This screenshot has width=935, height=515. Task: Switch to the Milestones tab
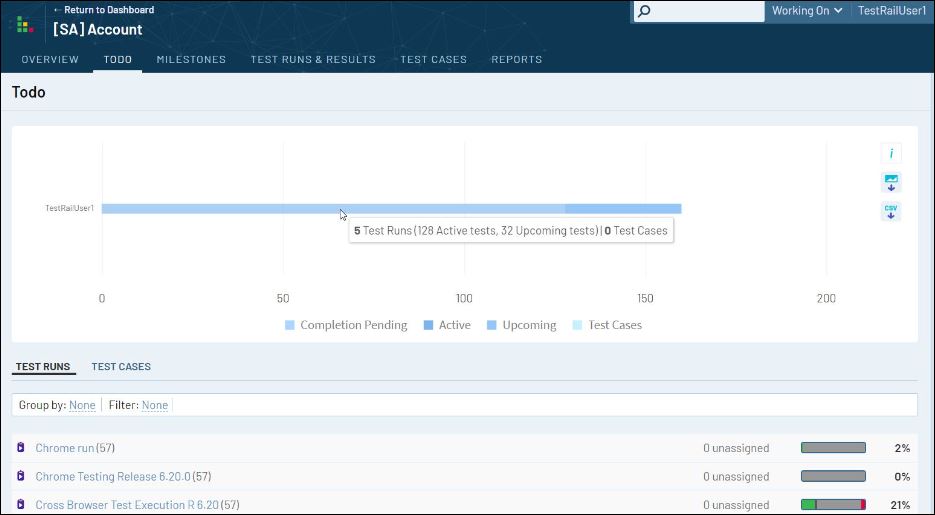tap(191, 59)
